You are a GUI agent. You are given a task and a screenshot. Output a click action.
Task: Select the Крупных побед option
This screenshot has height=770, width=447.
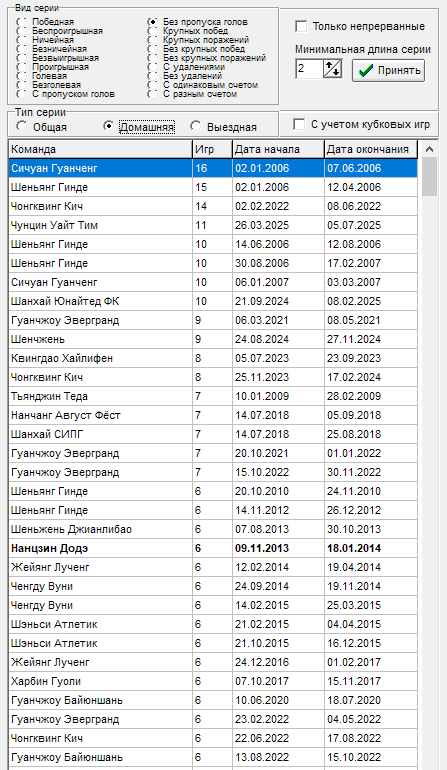click(x=153, y=31)
